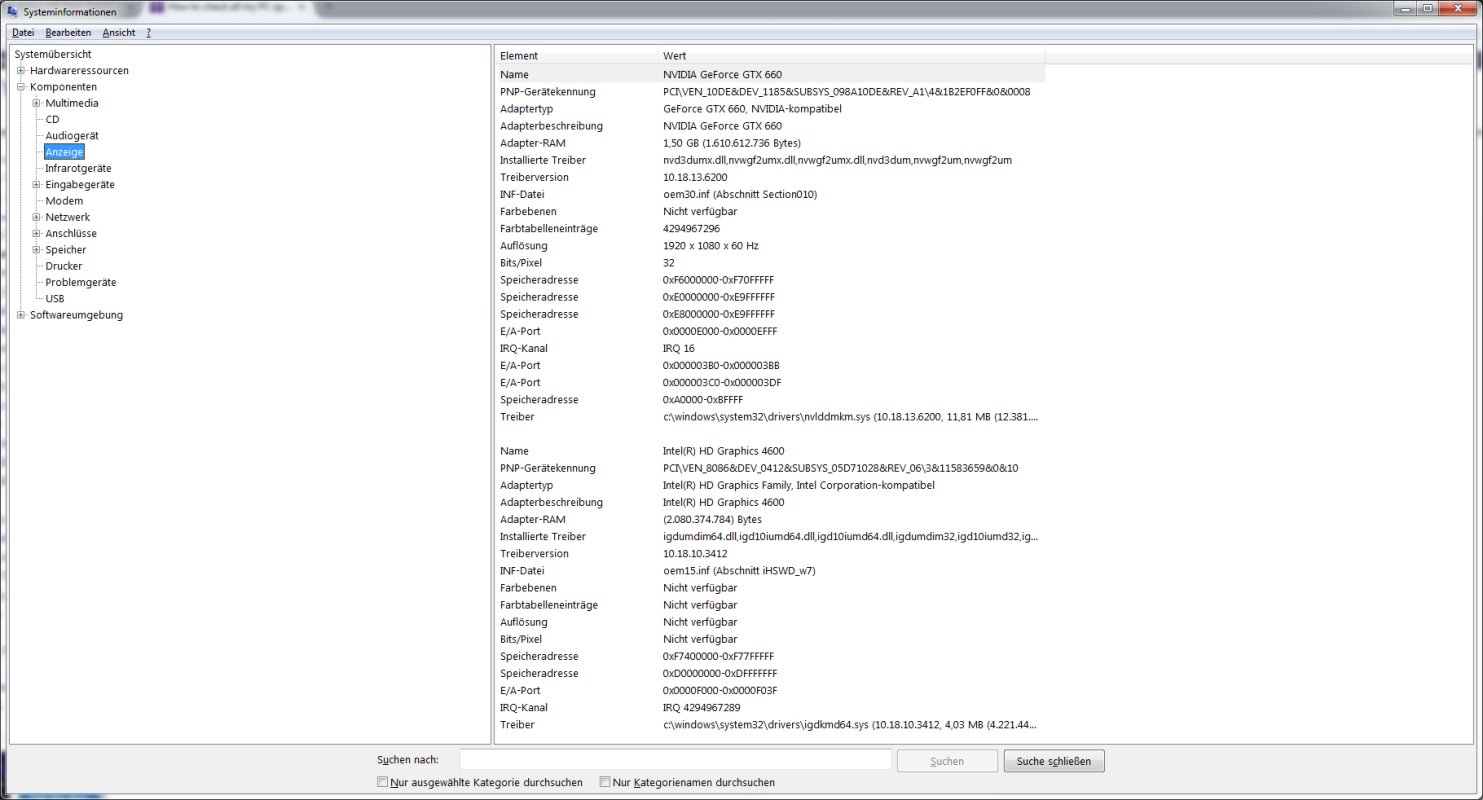Click the Element column header
1483x800 pixels.
[x=576, y=55]
